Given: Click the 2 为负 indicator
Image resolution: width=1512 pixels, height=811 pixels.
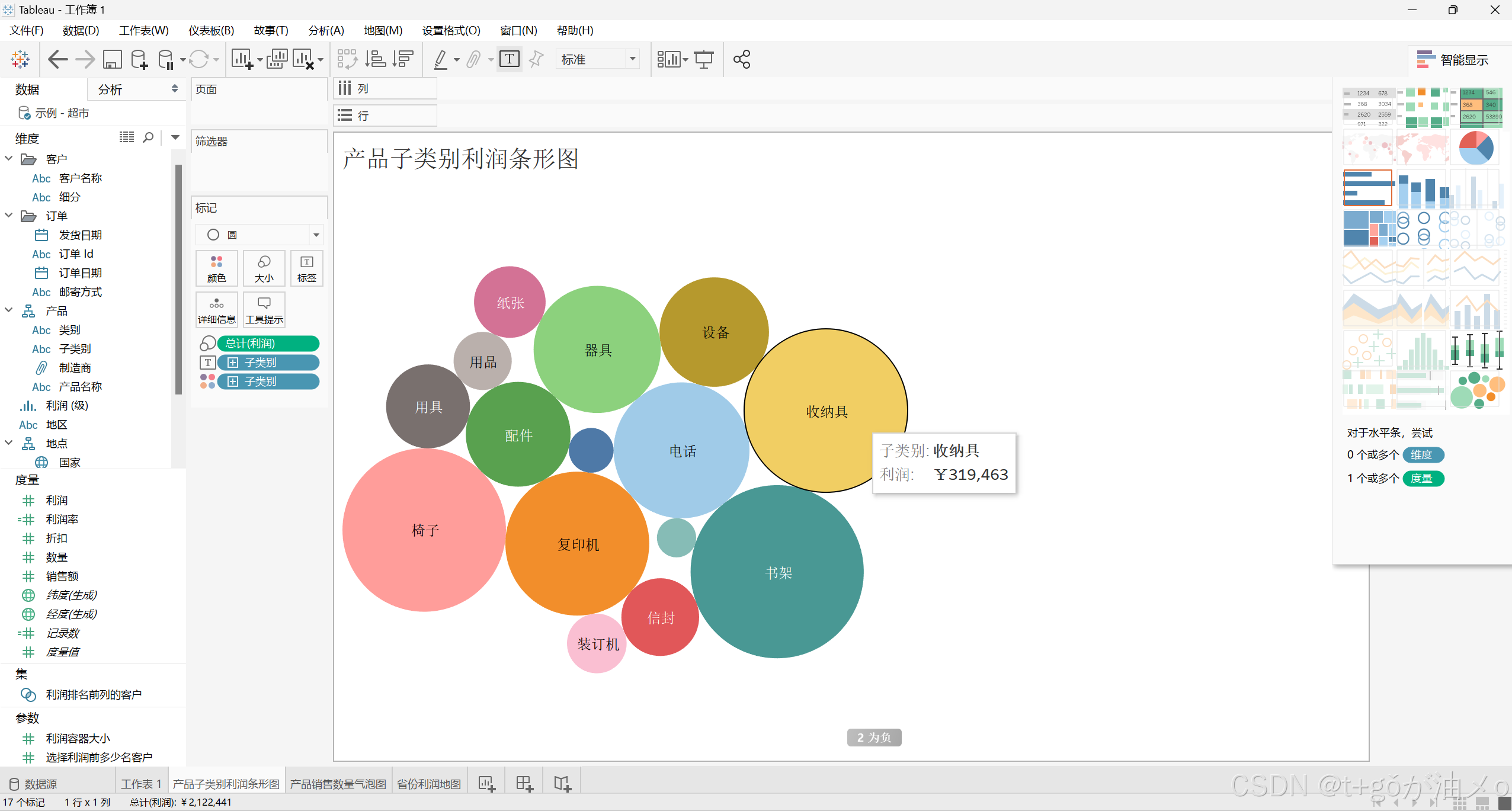Looking at the screenshot, I should (x=874, y=737).
